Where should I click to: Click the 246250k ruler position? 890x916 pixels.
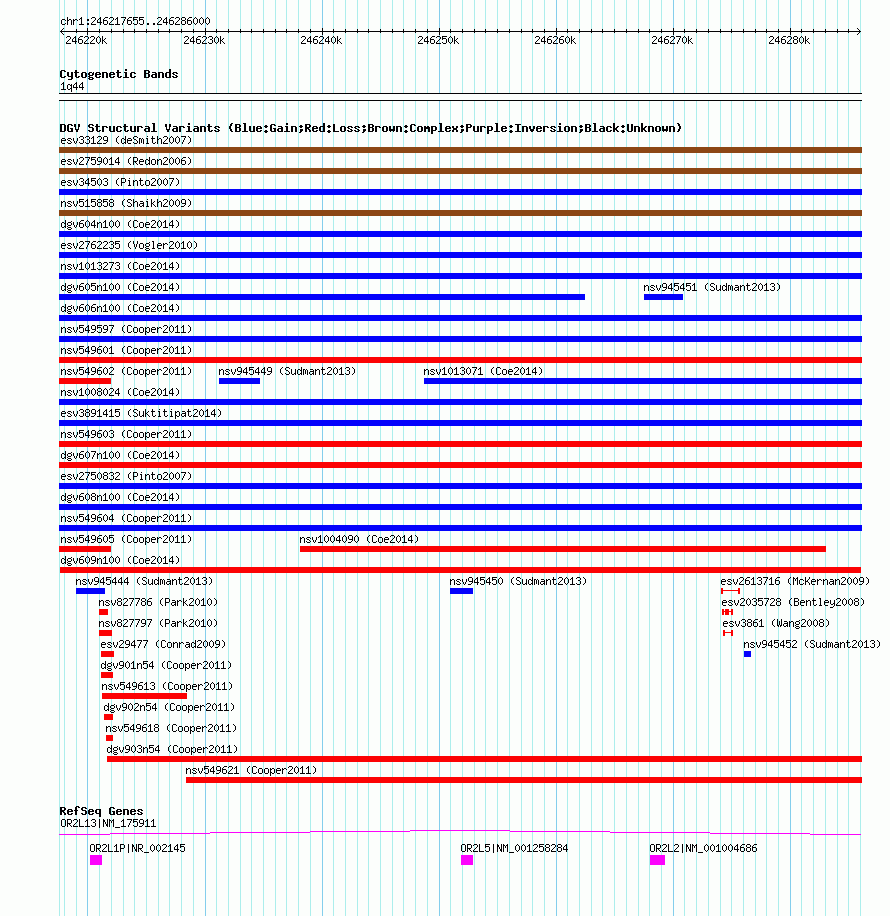tap(438, 41)
